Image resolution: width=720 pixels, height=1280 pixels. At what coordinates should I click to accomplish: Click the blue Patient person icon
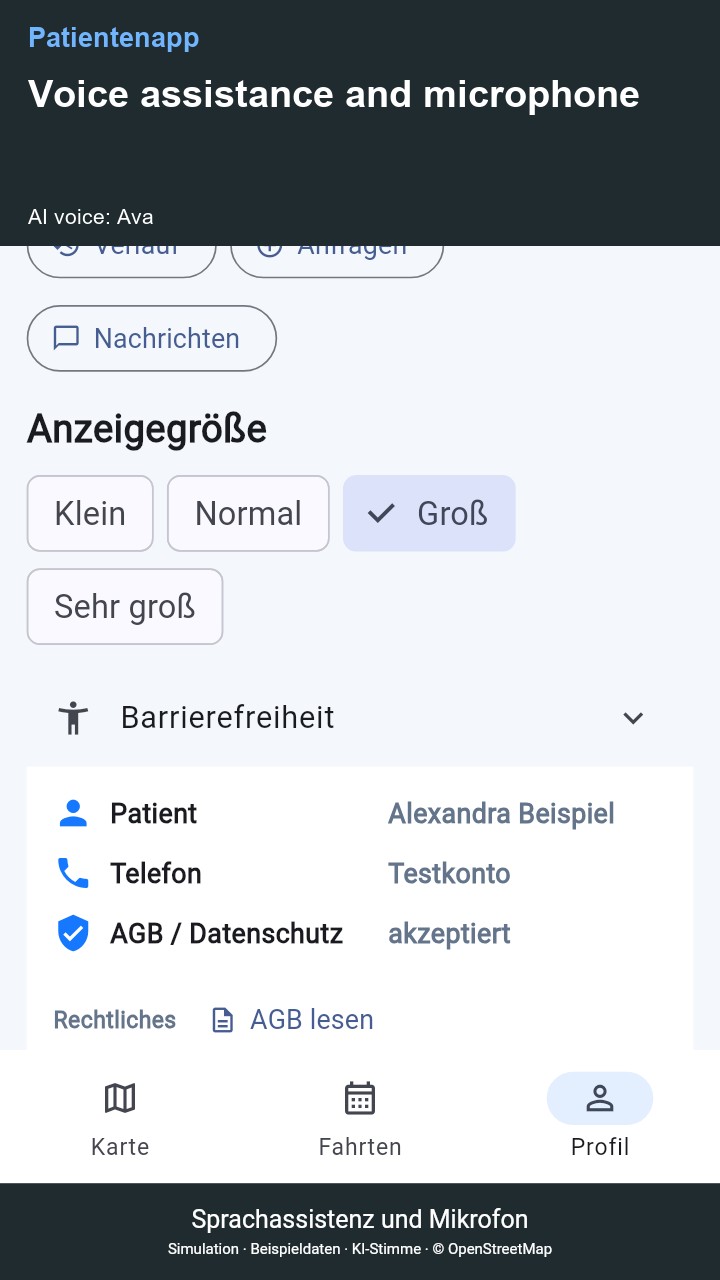73,814
